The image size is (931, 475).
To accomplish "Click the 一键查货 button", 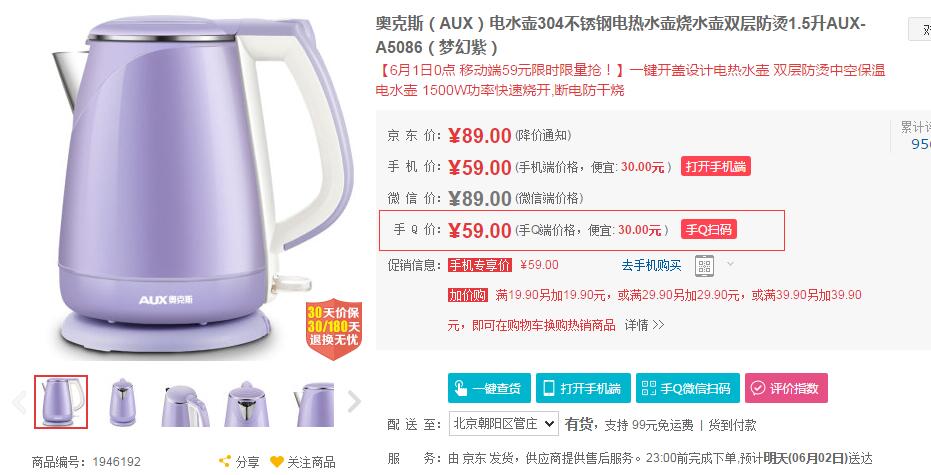I will 489,388.
